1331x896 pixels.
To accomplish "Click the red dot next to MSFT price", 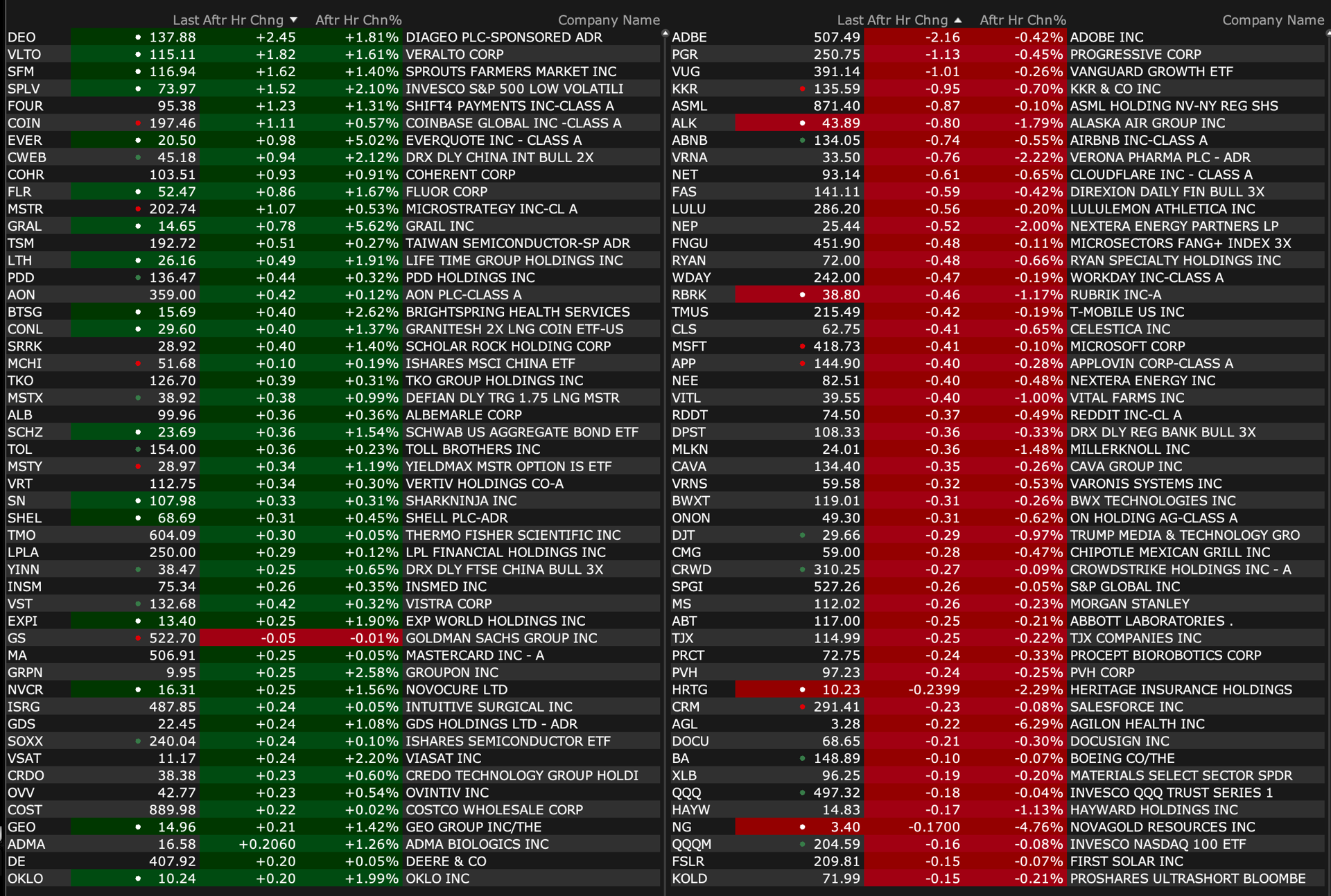I will 803,346.
